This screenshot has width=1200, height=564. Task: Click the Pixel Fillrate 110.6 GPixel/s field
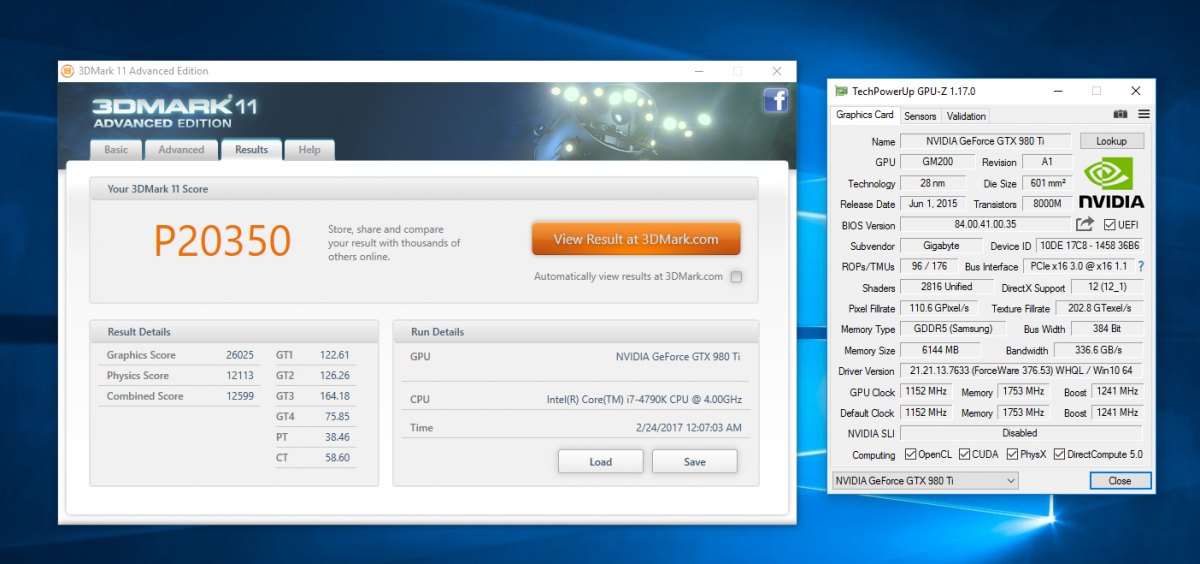pyautogui.click(x=942, y=308)
